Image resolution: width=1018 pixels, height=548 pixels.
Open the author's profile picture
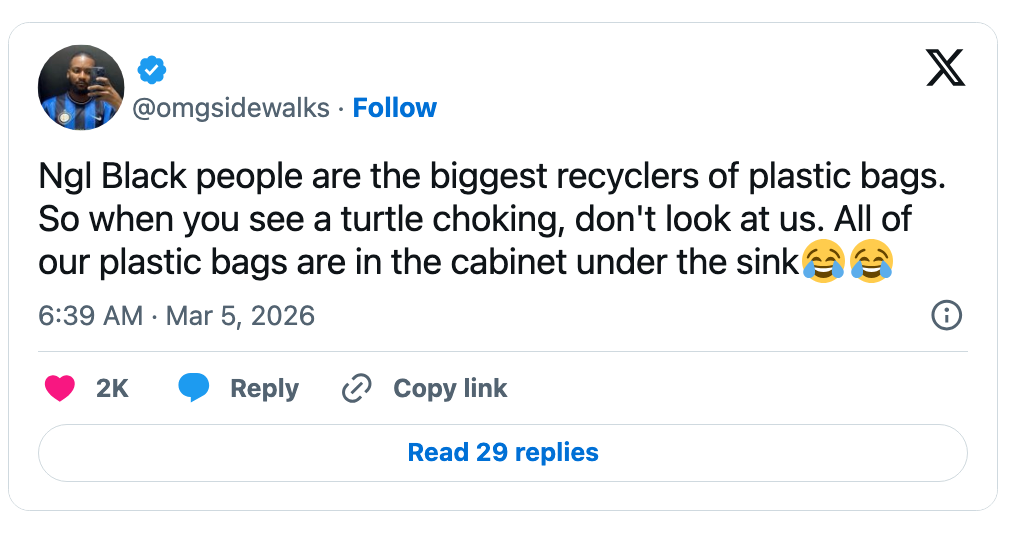click(81, 88)
